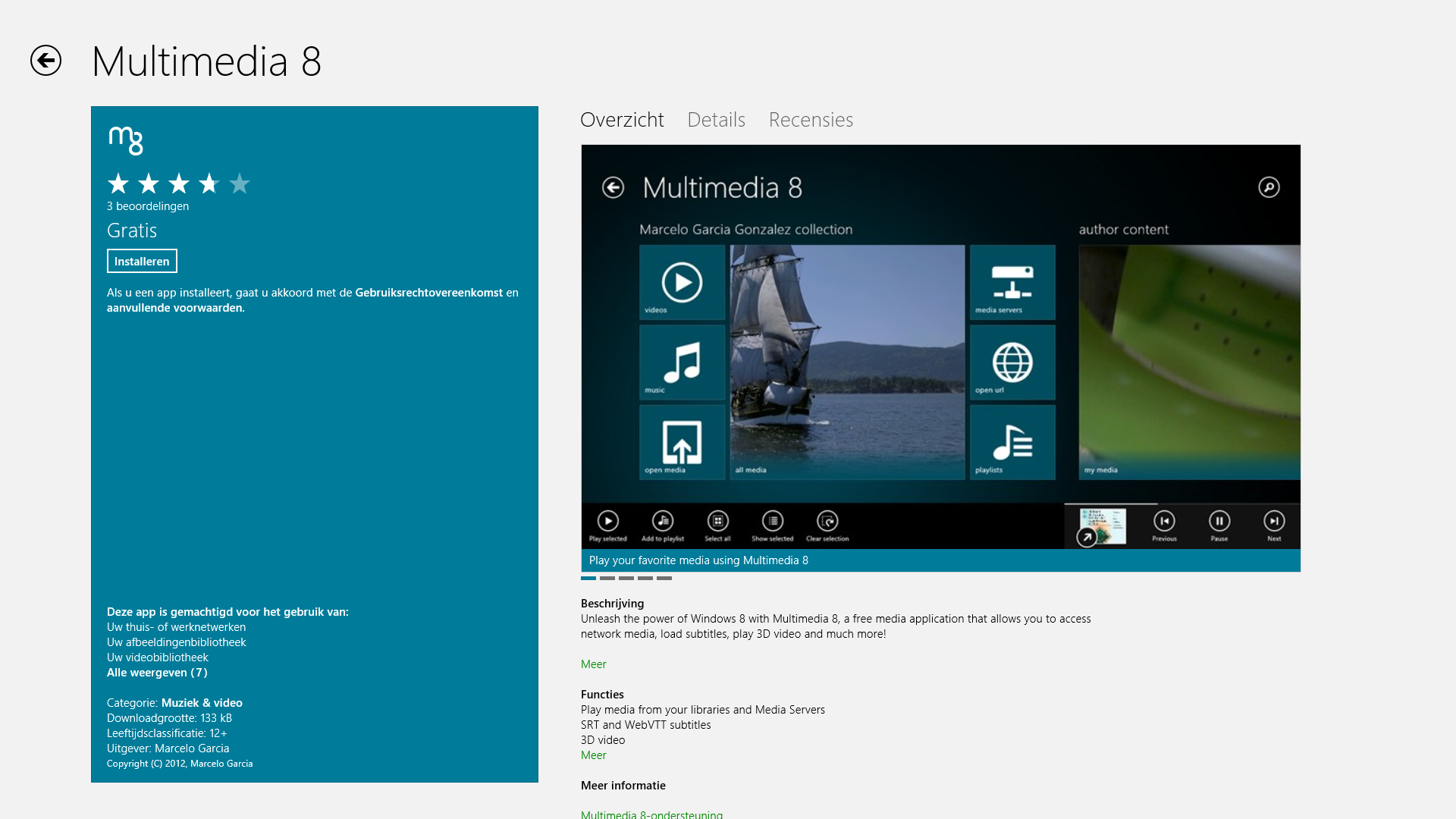Viewport: 1456px width, 819px height.
Task: Go back with the arrow beside Multimedia 8 title
Action: pyautogui.click(x=45, y=61)
